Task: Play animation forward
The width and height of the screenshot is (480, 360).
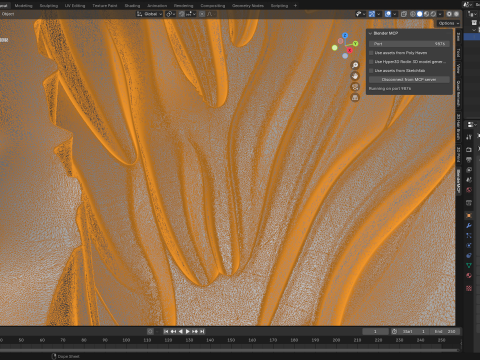Action: click(188, 331)
